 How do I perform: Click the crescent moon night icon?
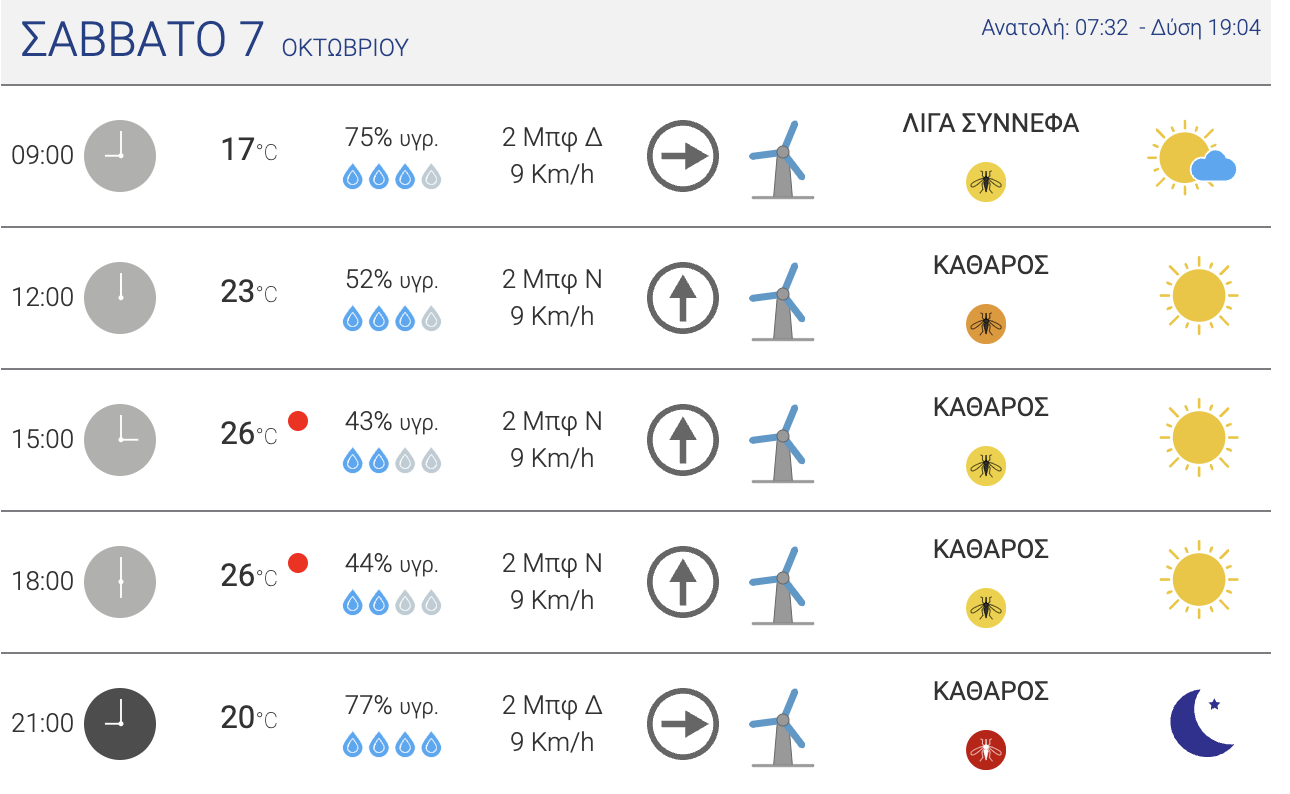click(1203, 723)
